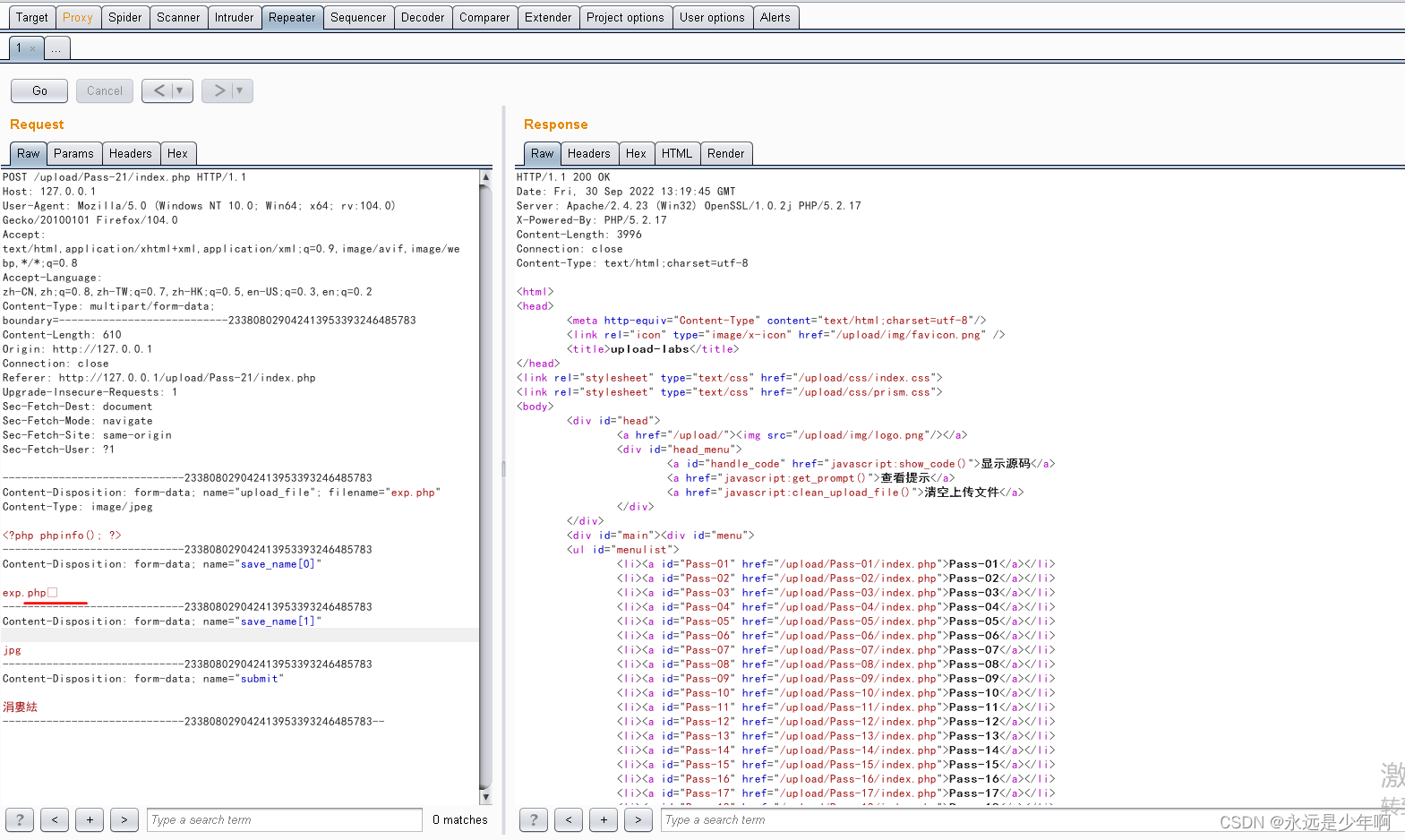Click the "save_name[0]" parameter text
The width and height of the screenshot is (1405, 840).
(x=278, y=564)
